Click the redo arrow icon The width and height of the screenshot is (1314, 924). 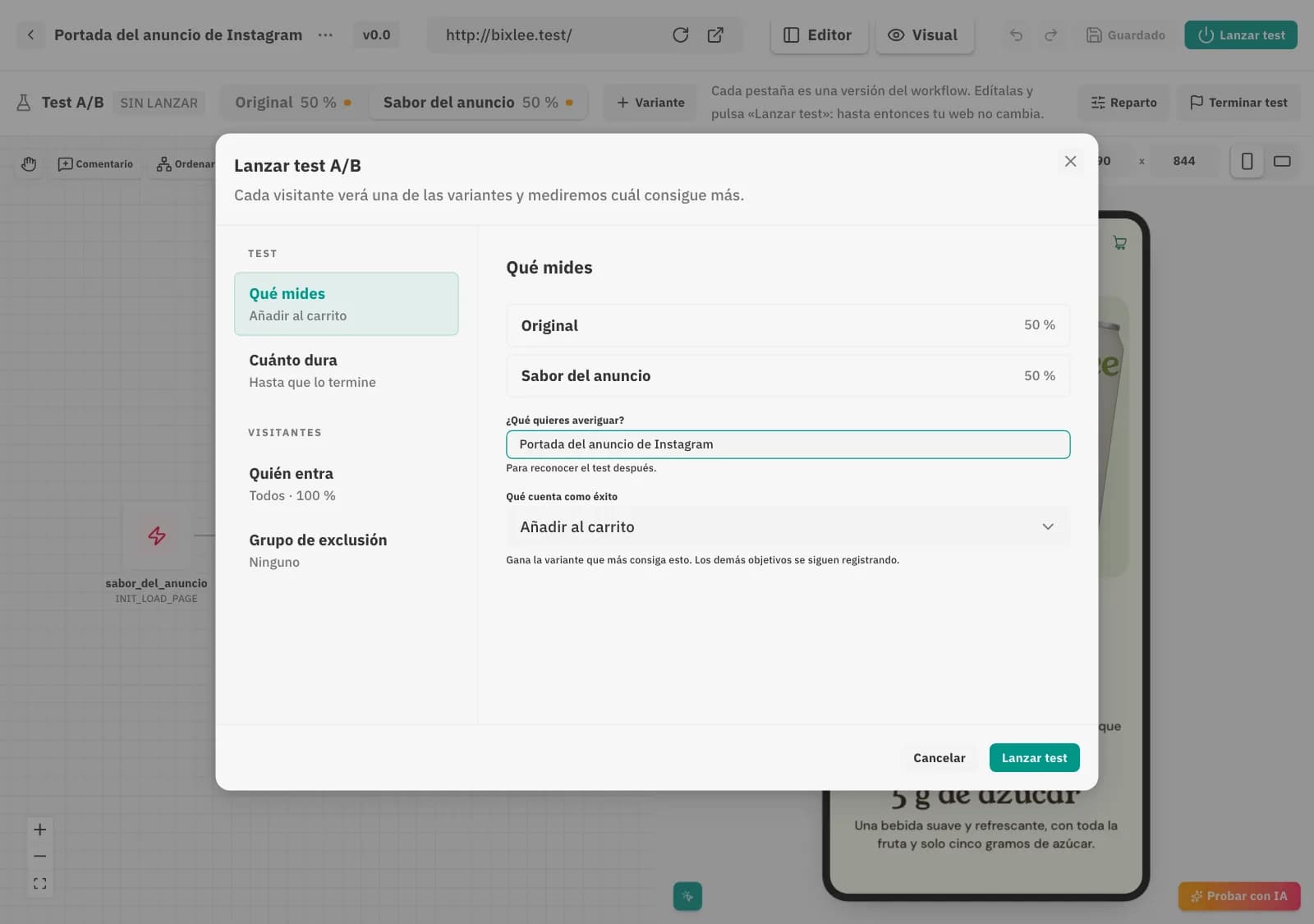click(1050, 34)
